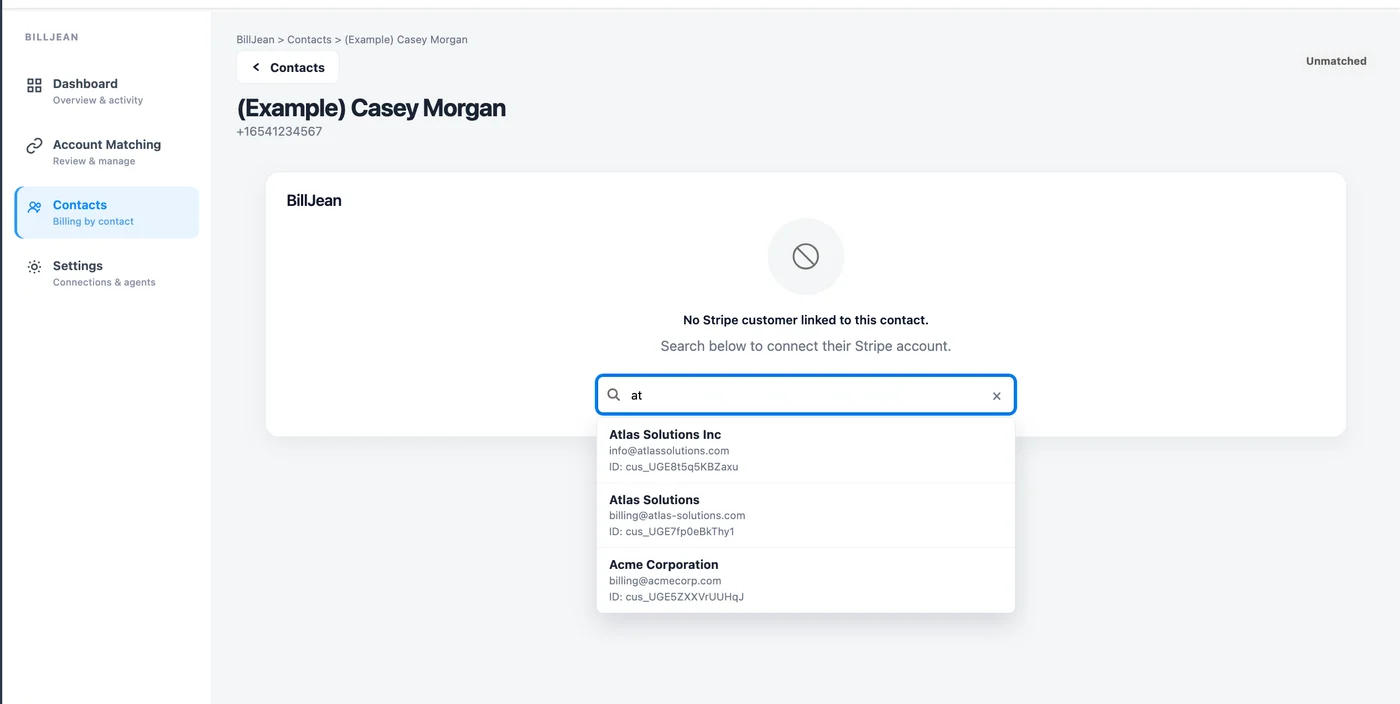The height and width of the screenshot is (704, 1400).
Task: Click 'No Stripe customer linked' message
Action: click(x=806, y=320)
